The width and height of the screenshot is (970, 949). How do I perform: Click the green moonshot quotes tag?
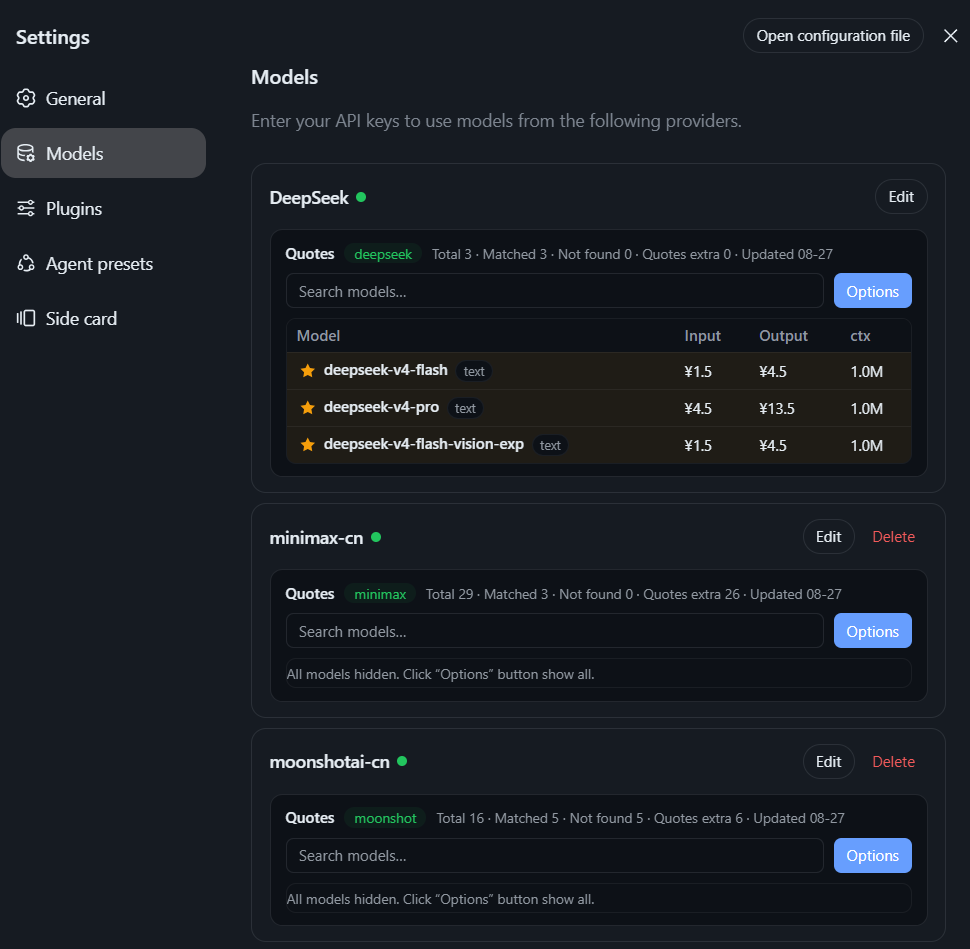pos(385,818)
